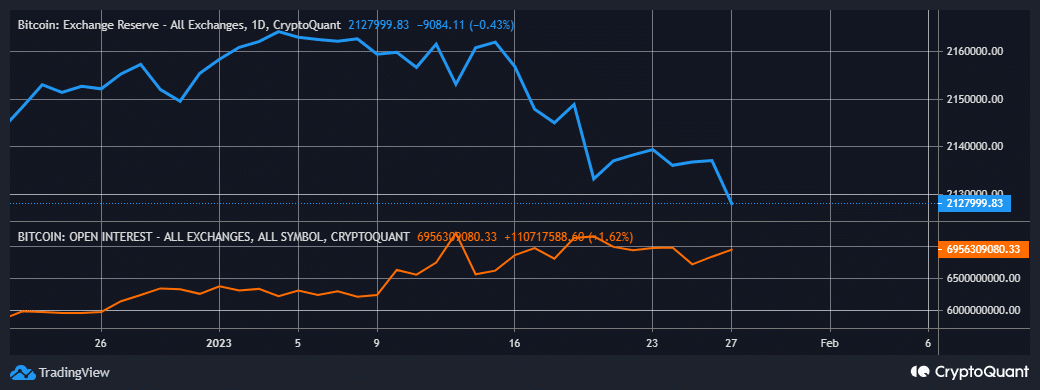
Task: Click the 26 date label on time axis
Action: pos(101,343)
